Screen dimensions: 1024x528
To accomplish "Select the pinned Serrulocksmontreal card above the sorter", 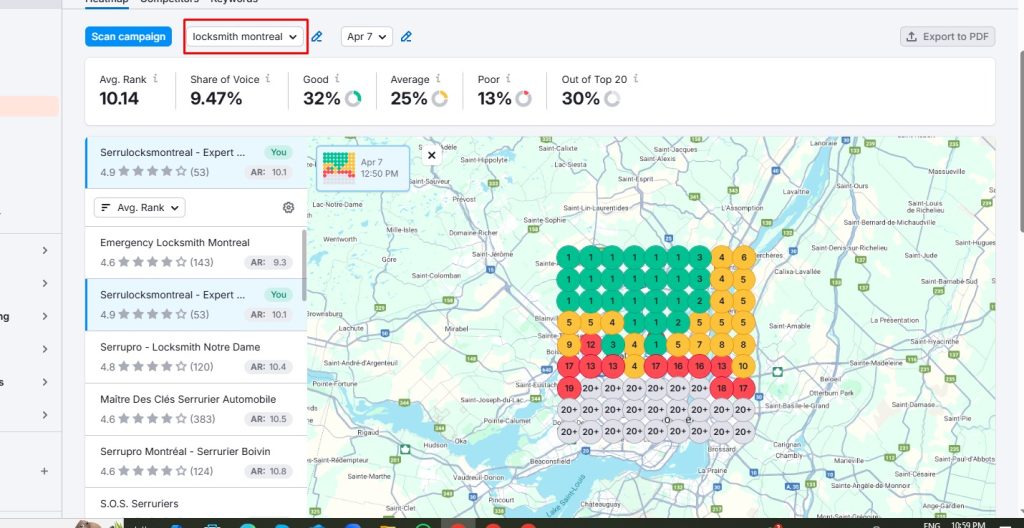I will pyautogui.click(x=196, y=162).
